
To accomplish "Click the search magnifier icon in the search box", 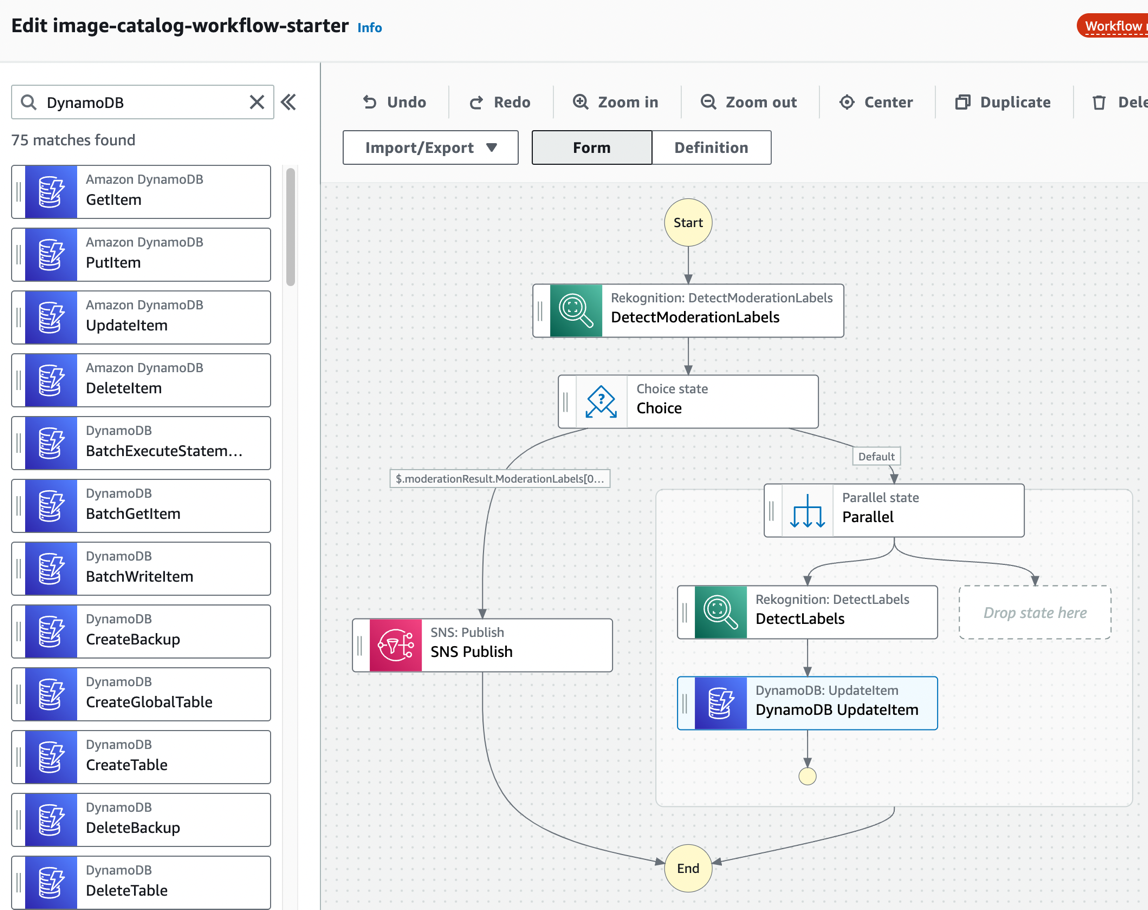I will pos(29,102).
